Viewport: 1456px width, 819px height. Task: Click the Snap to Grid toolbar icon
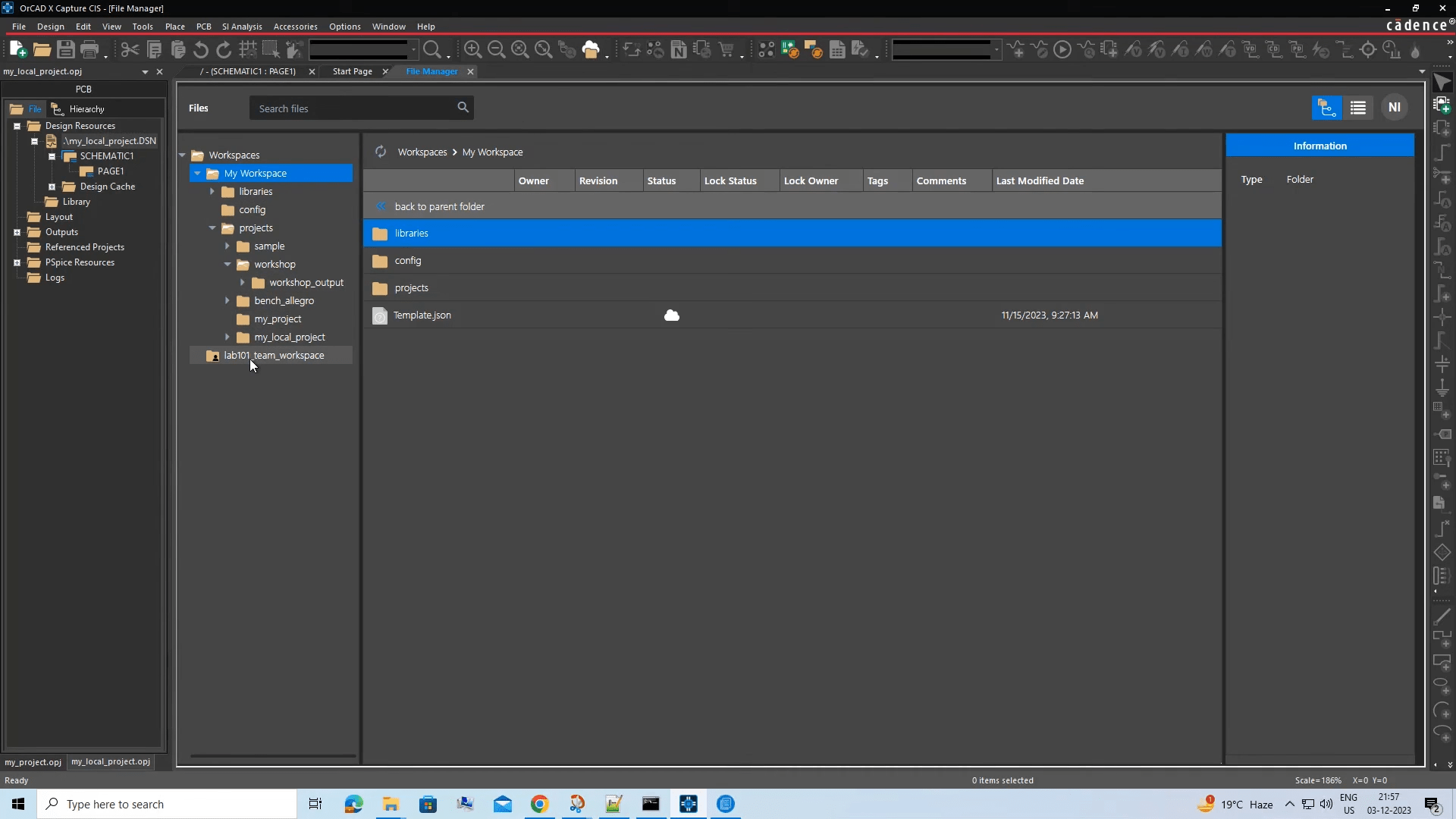pos(247,50)
